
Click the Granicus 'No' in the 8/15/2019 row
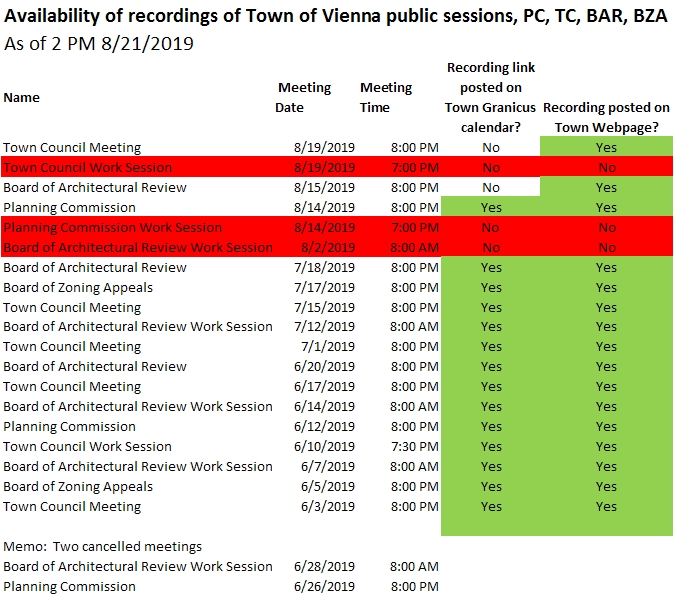(x=490, y=187)
